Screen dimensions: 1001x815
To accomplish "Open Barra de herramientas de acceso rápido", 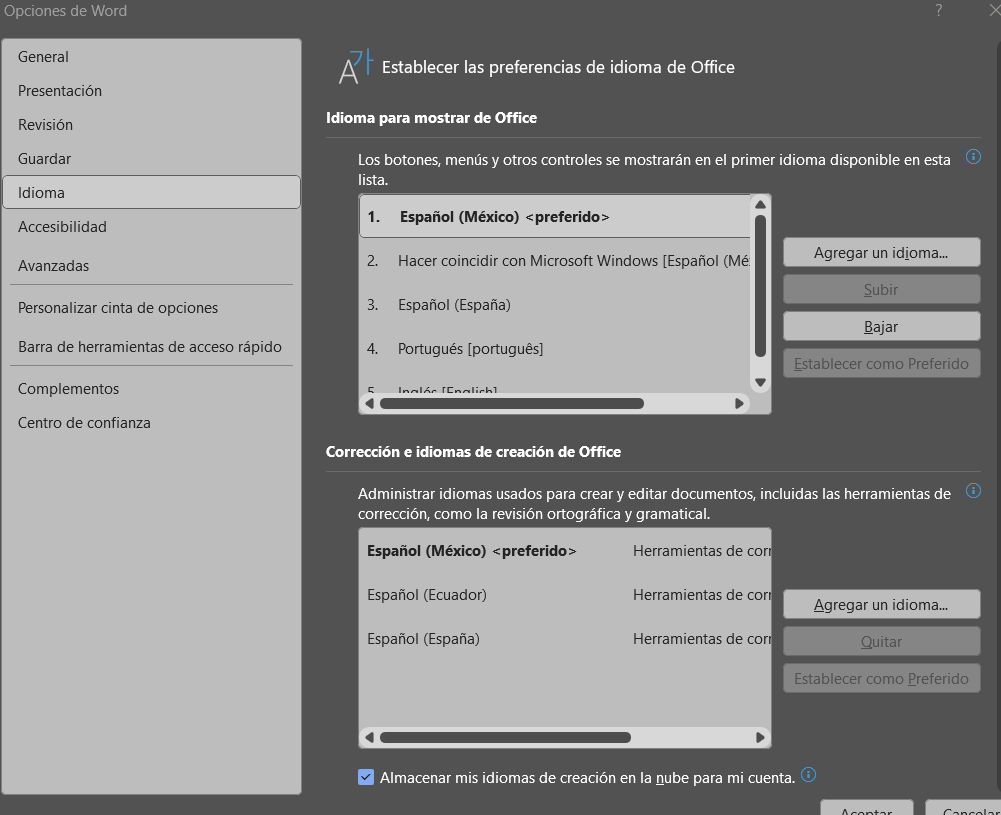I will pyautogui.click(x=151, y=347).
